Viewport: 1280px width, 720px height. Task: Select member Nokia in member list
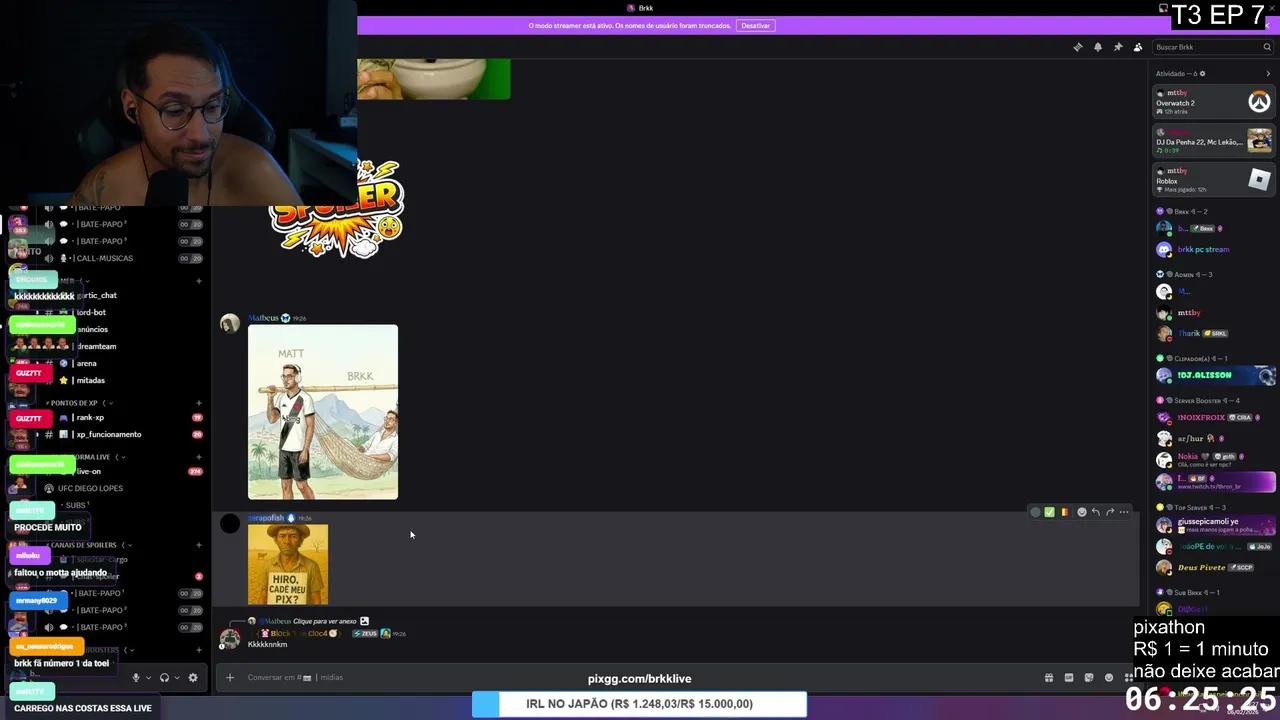pos(1214,460)
